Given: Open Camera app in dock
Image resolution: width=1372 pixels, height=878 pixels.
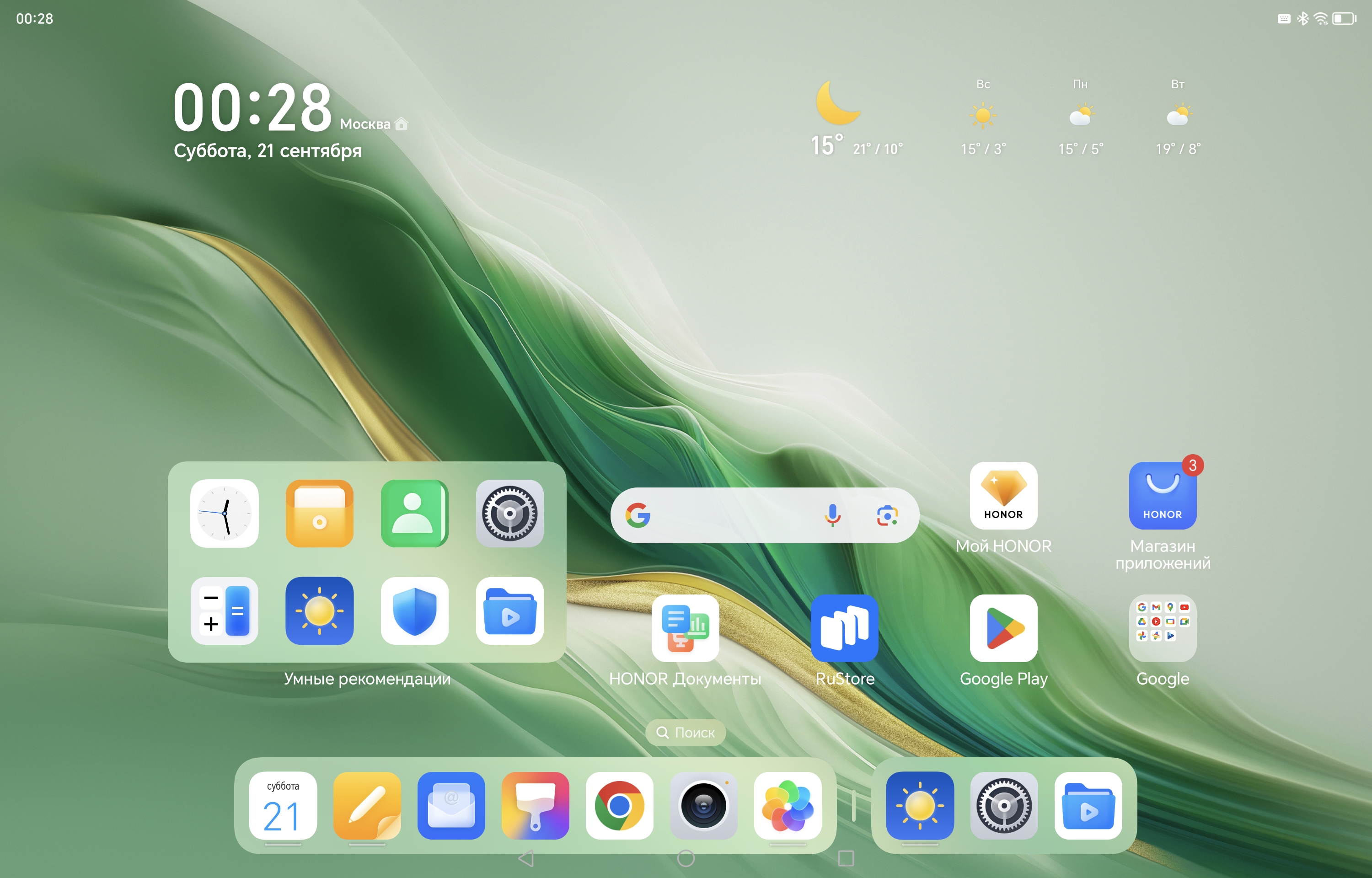Looking at the screenshot, I should 703,806.
